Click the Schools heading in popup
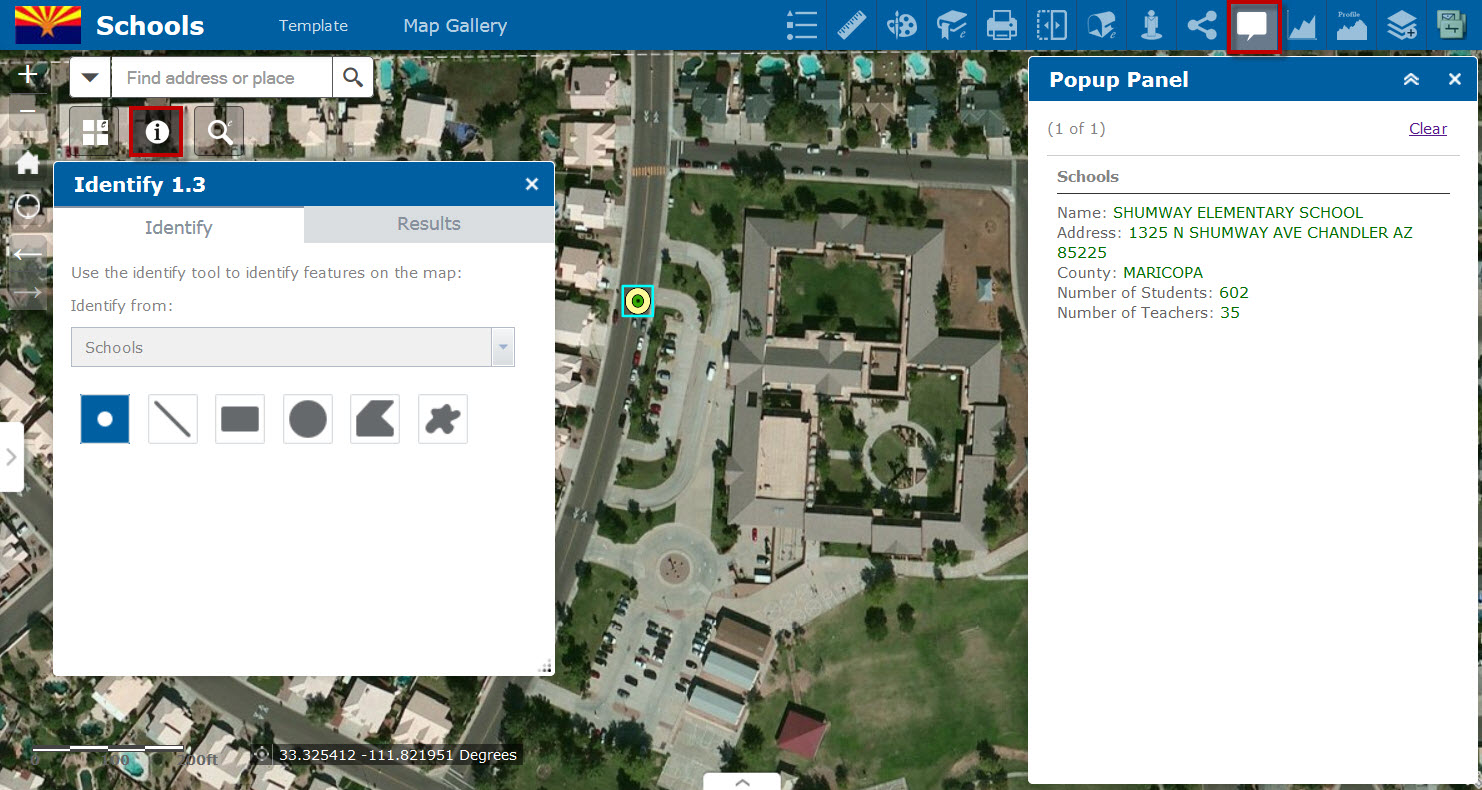This screenshot has width=1482, height=790. pos(1088,176)
